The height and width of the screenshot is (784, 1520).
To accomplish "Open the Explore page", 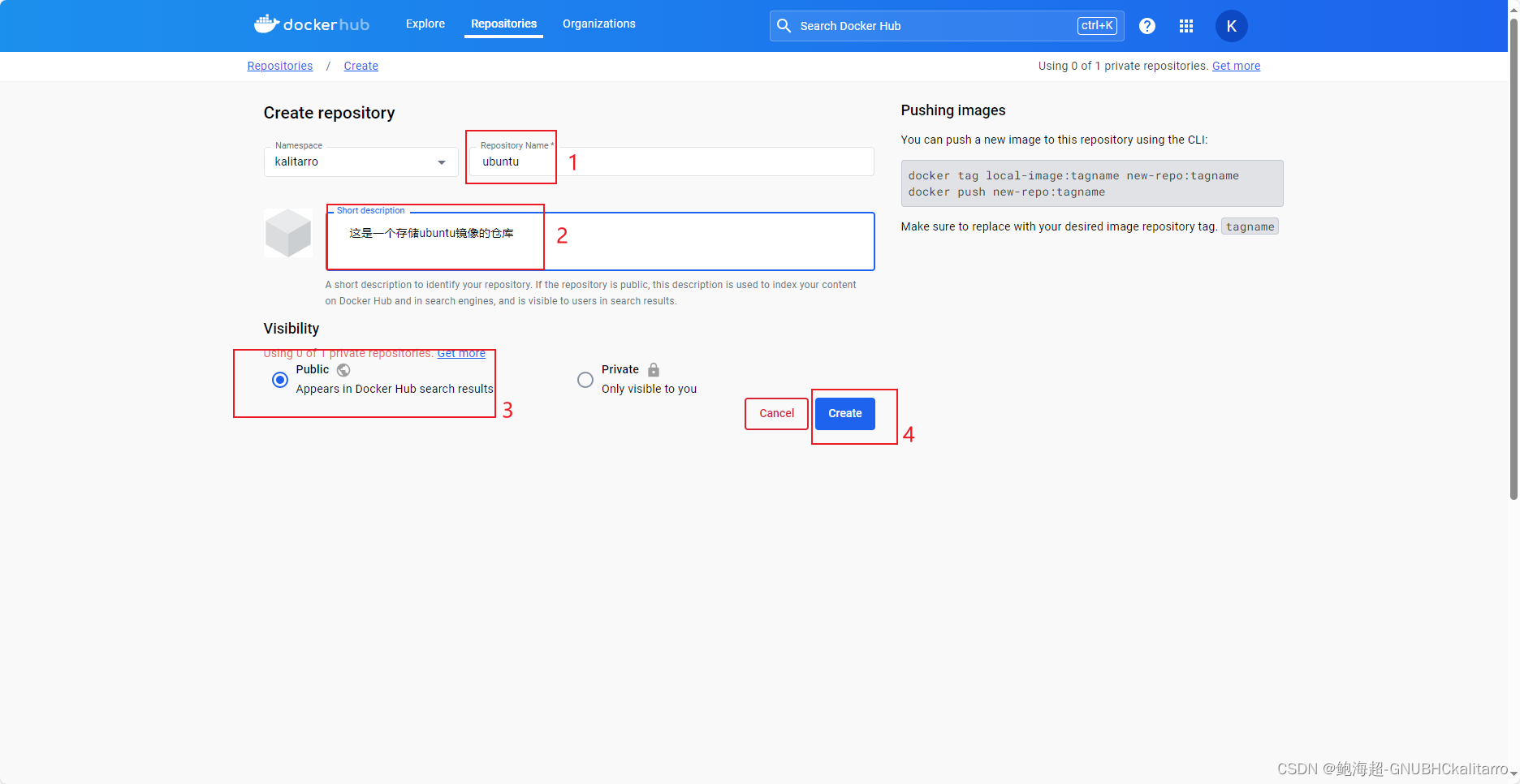I will point(425,24).
